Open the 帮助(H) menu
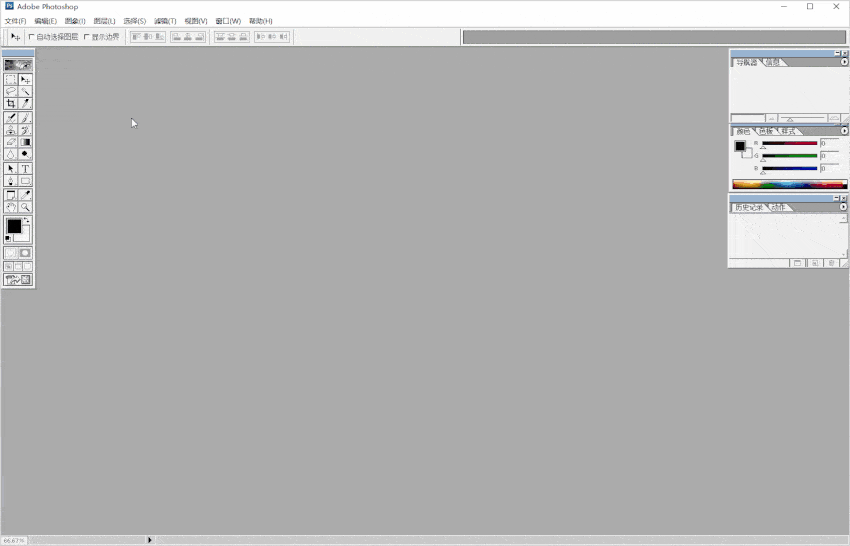This screenshot has height=546, width=850. click(260, 21)
